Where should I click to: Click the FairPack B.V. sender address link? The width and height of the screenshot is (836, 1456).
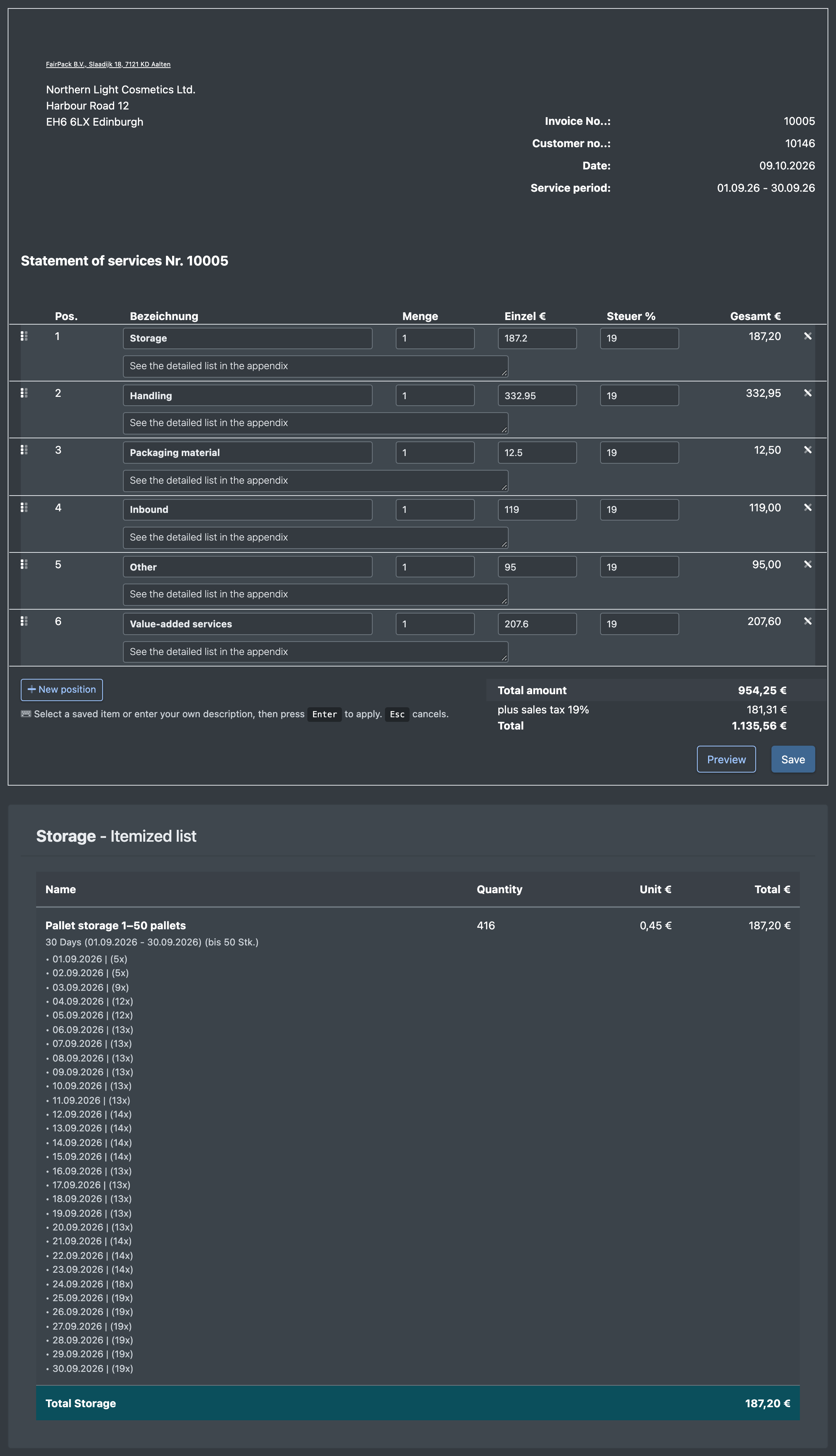coord(108,64)
